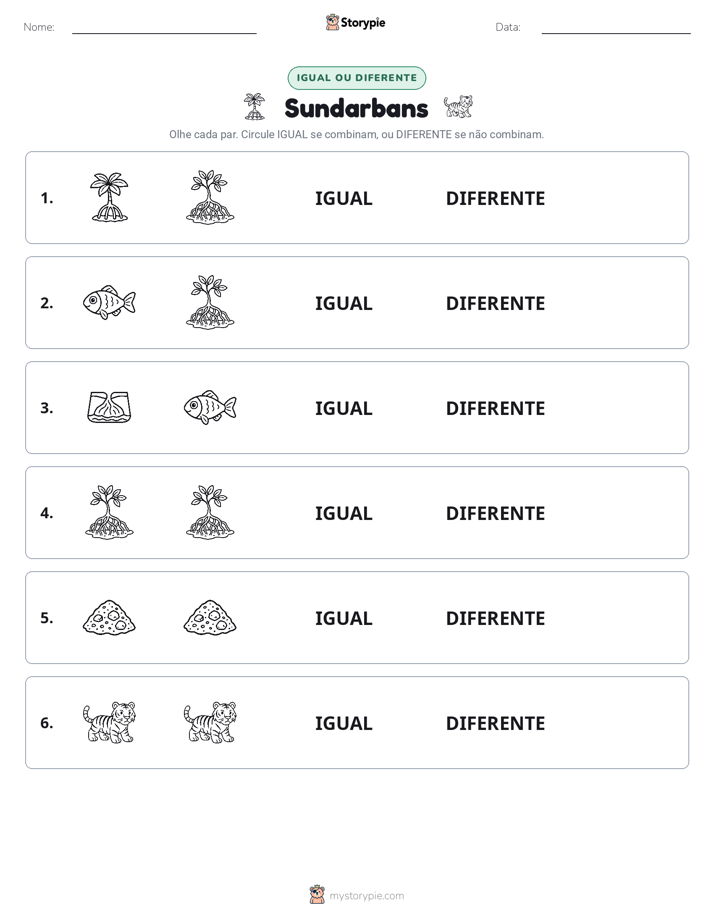Click the left mud pile icon in row 5

coord(109,618)
